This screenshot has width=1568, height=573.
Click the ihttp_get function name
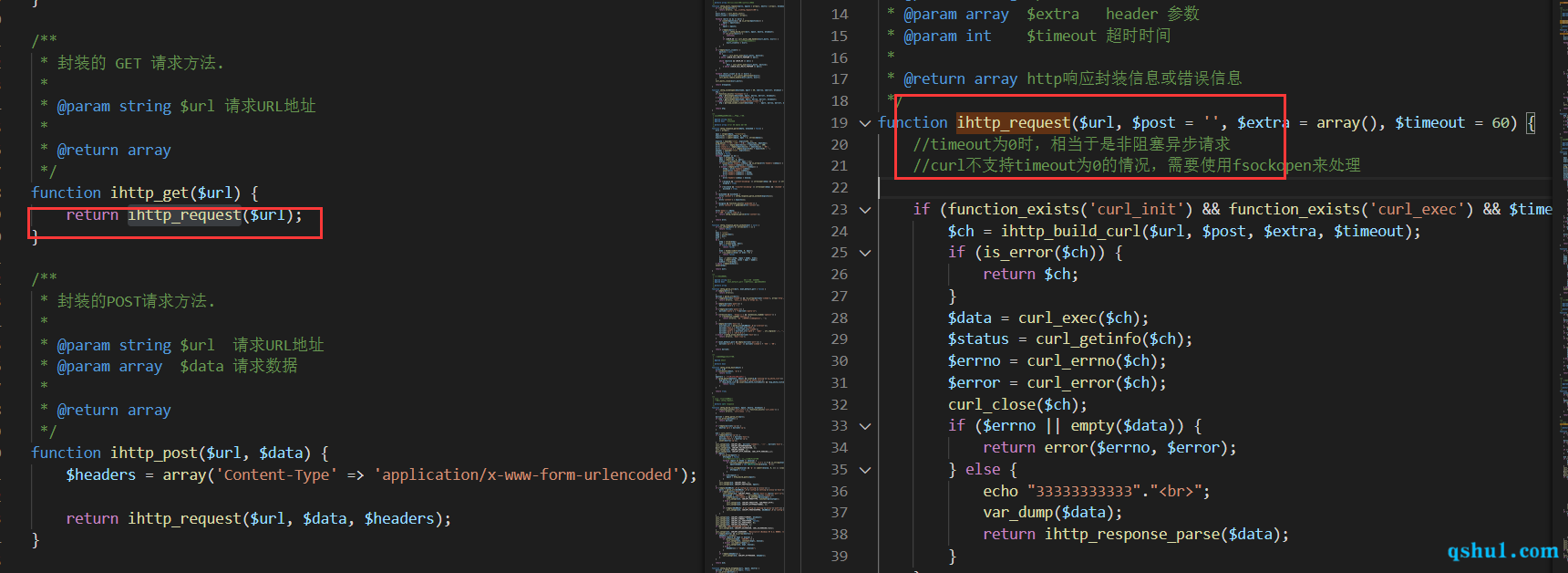tap(150, 193)
